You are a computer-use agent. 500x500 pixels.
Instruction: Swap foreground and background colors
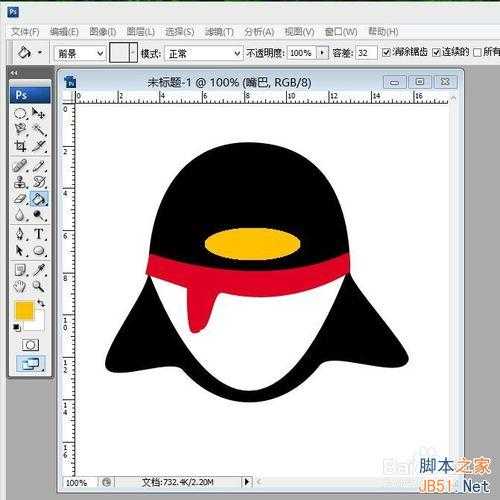tap(41, 303)
